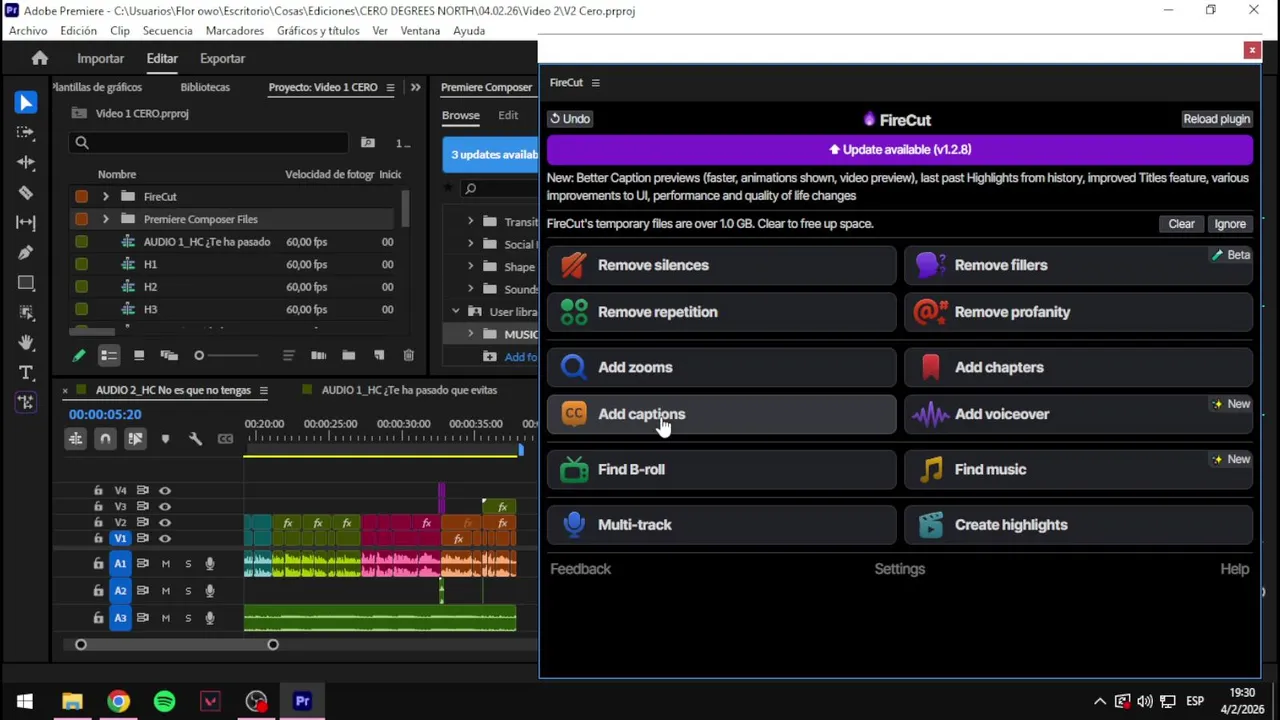Enable voice-over record on track A2
Image resolution: width=1280 pixels, height=720 pixels.
coord(210,591)
